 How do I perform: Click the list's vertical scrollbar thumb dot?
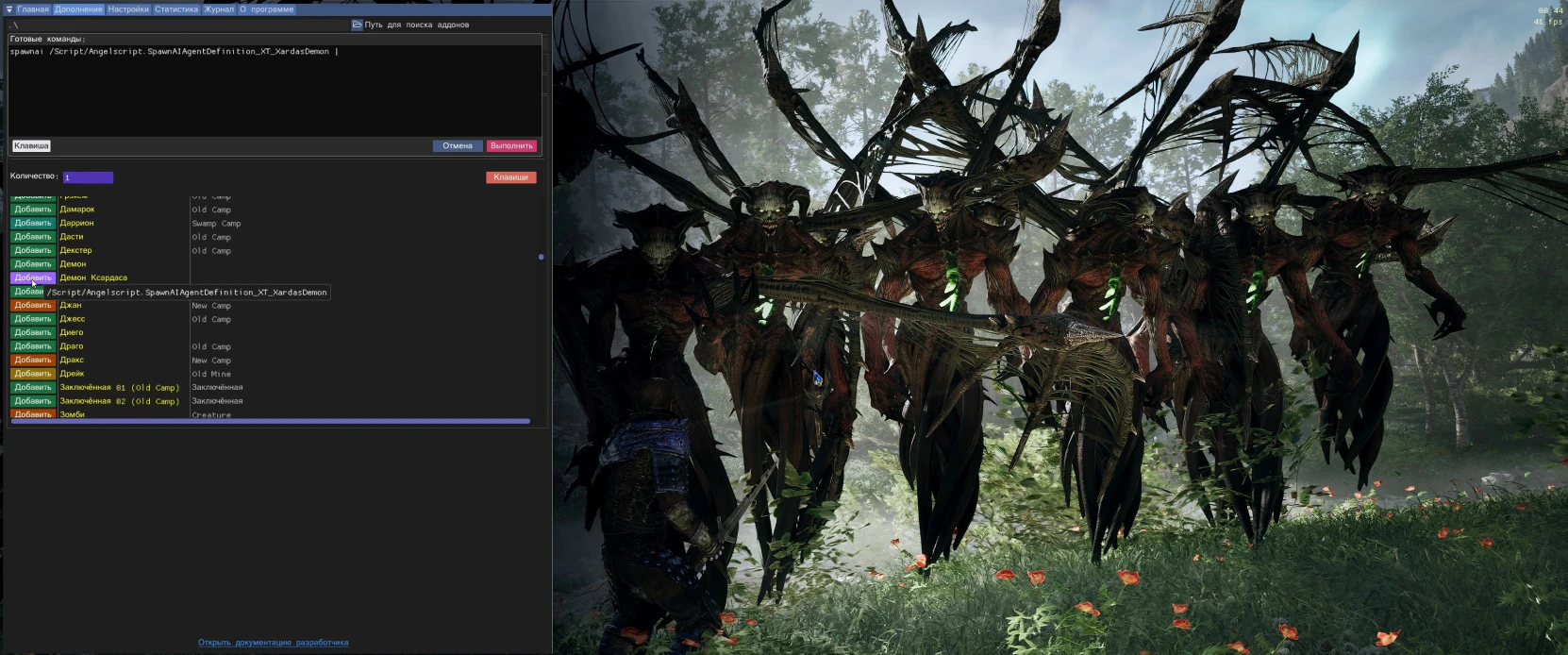click(x=541, y=257)
